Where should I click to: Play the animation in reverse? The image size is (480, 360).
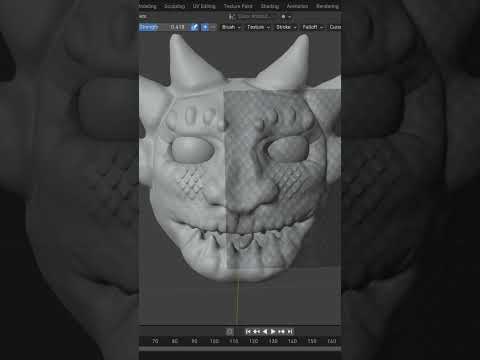(265, 331)
